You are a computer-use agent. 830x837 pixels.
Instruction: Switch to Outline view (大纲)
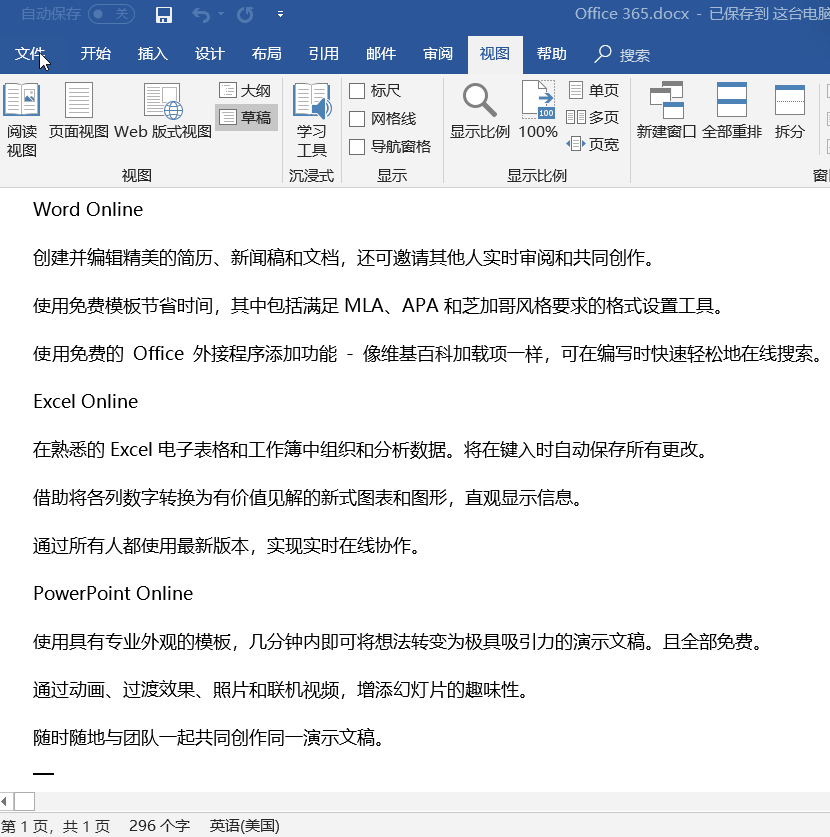[x=245, y=90]
